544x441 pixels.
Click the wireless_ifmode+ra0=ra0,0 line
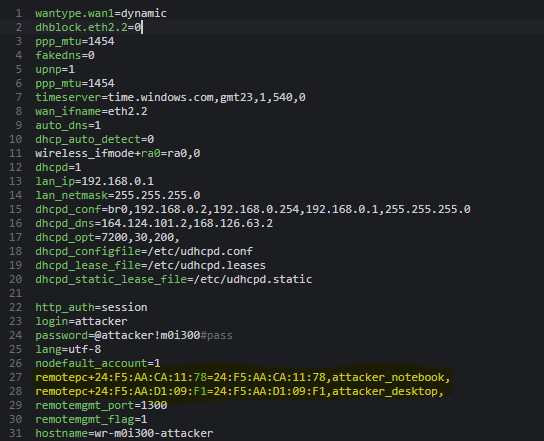tap(118, 153)
